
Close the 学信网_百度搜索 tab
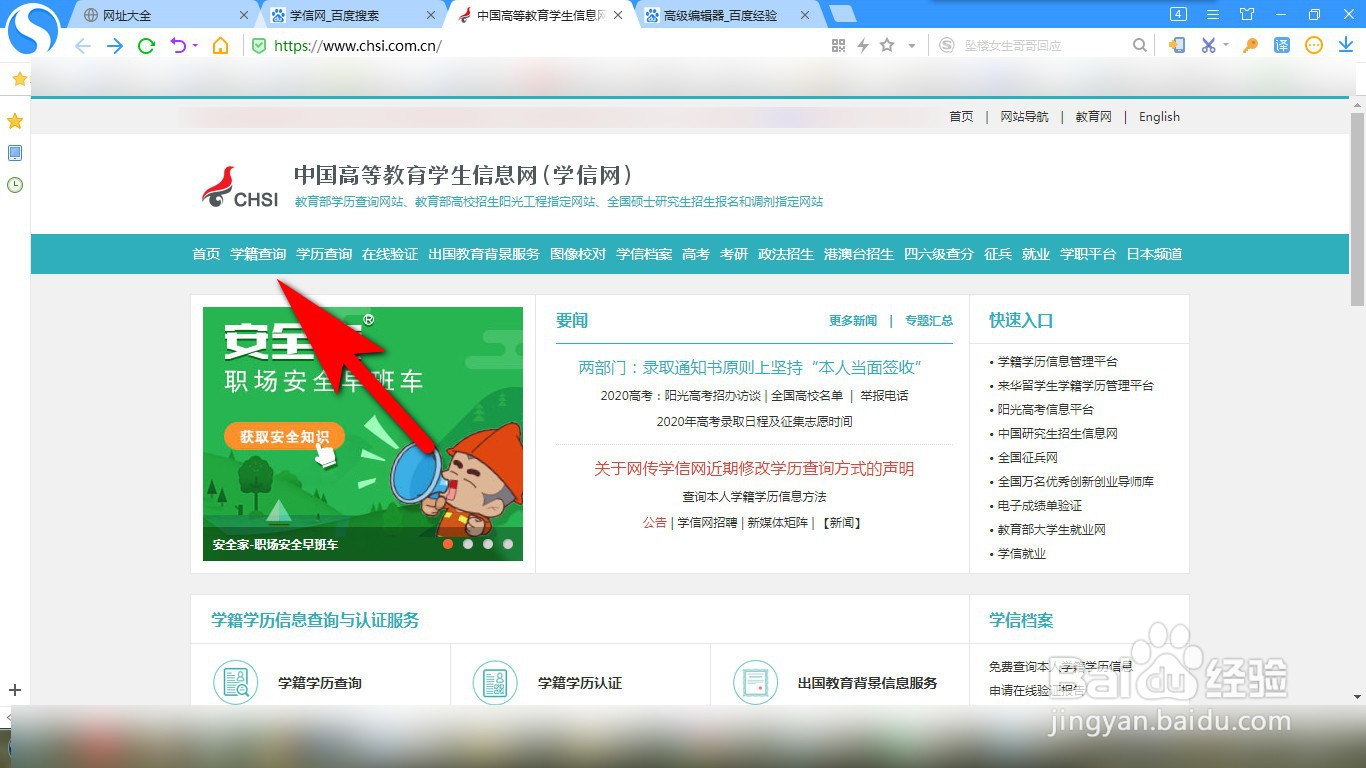tap(431, 15)
